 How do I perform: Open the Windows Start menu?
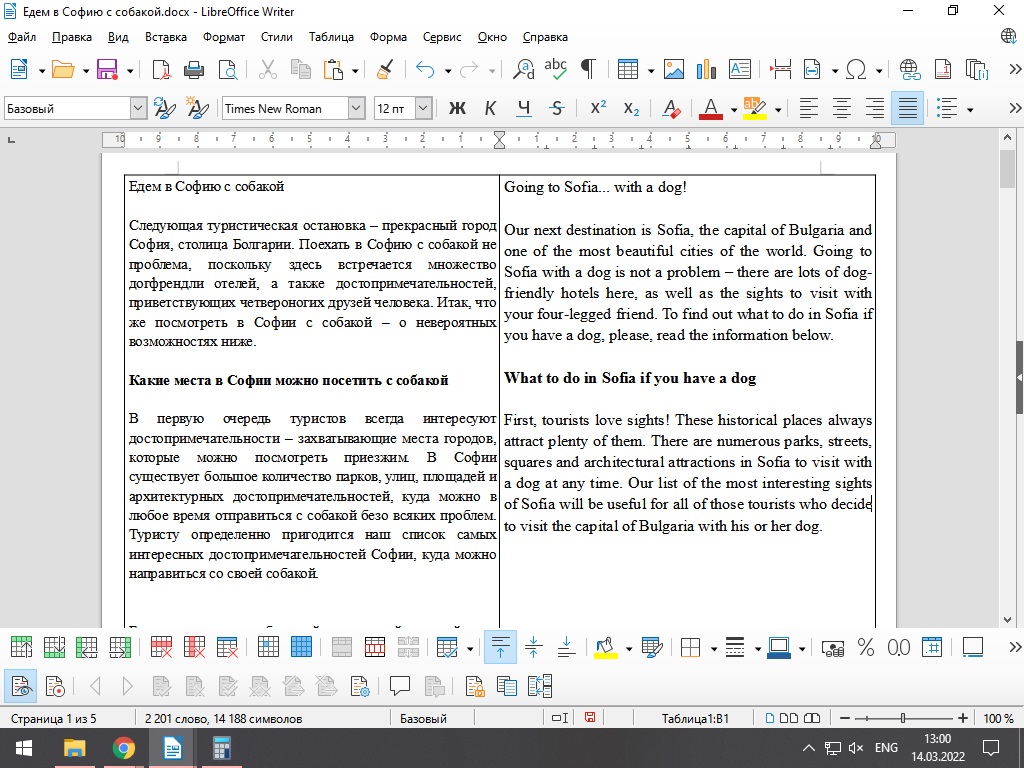(x=24, y=748)
